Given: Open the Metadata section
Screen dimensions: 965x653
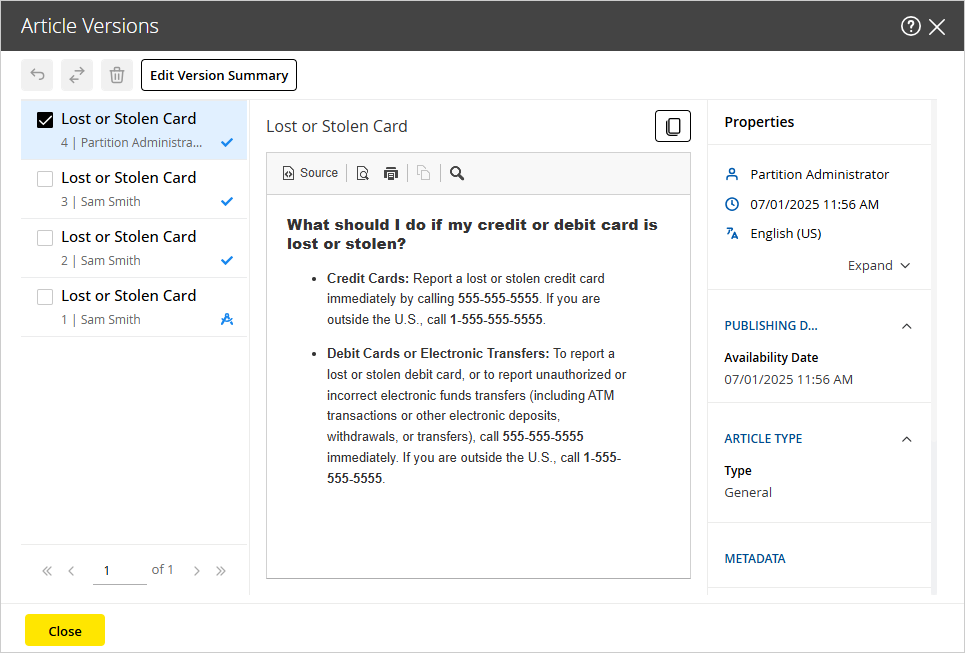Looking at the screenshot, I should (x=755, y=559).
